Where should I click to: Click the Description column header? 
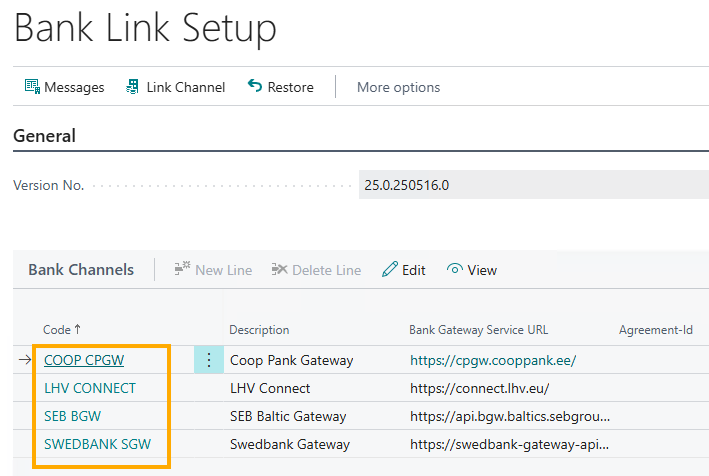[259, 330]
